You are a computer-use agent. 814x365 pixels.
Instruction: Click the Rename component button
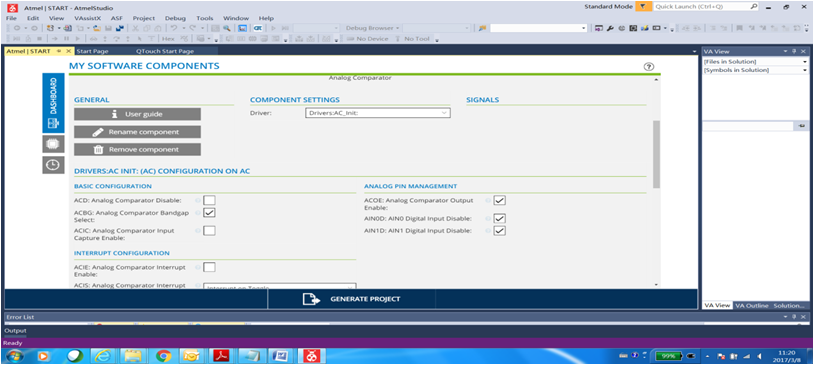tap(137, 132)
